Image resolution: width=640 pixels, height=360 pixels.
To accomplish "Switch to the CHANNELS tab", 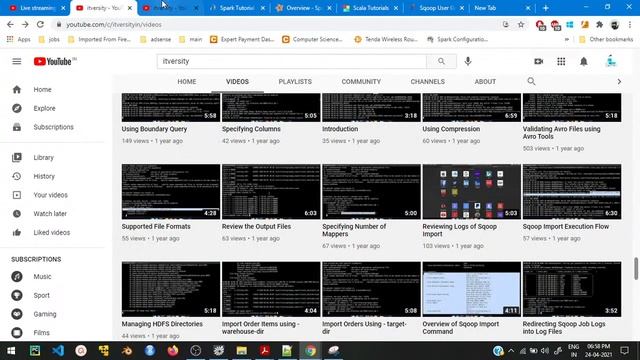I will [x=427, y=82].
